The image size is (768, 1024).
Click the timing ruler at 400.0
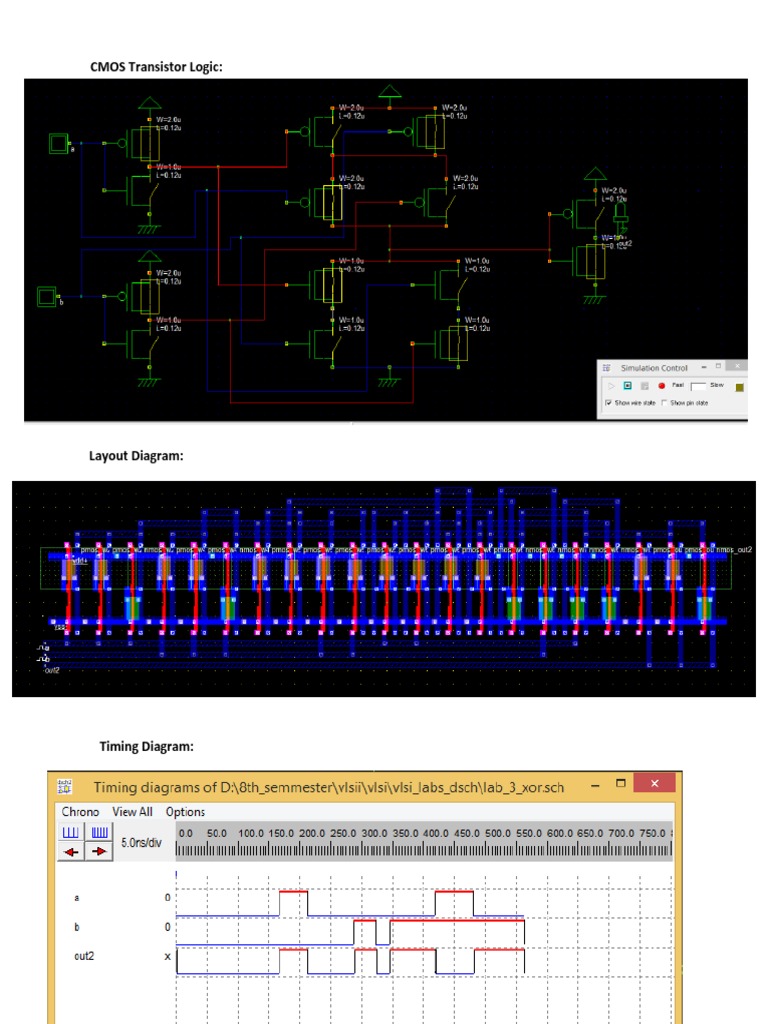pyautogui.click(x=435, y=833)
